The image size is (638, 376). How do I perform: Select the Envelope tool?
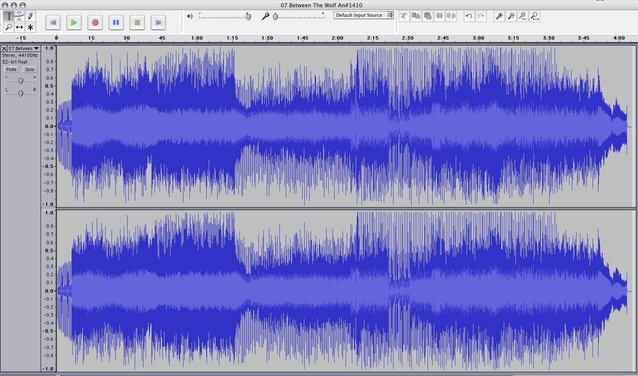pos(20,16)
